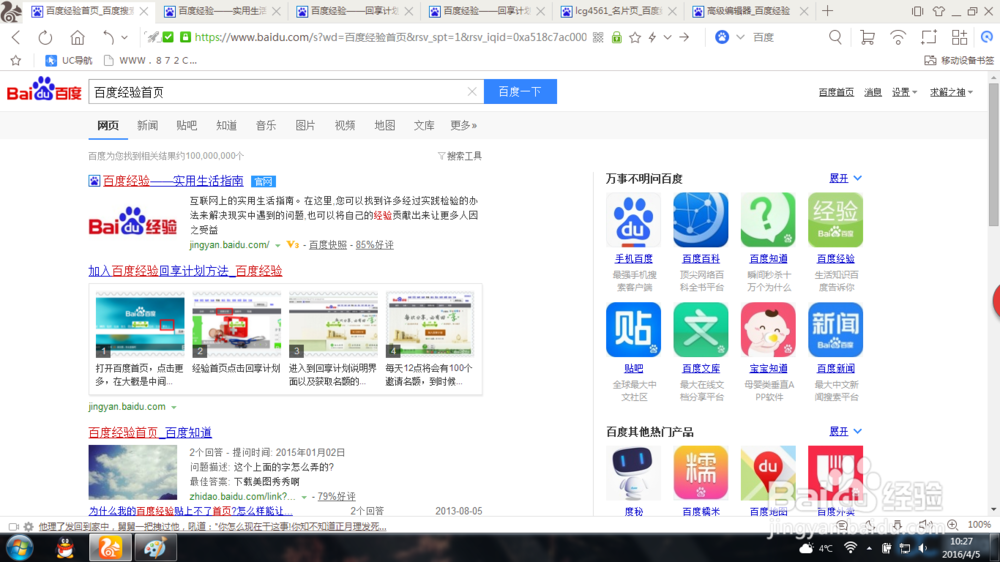Switch to the lcg4561_名片页 browser tab
The height and width of the screenshot is (562, 1000).
(x=616, y=11)
